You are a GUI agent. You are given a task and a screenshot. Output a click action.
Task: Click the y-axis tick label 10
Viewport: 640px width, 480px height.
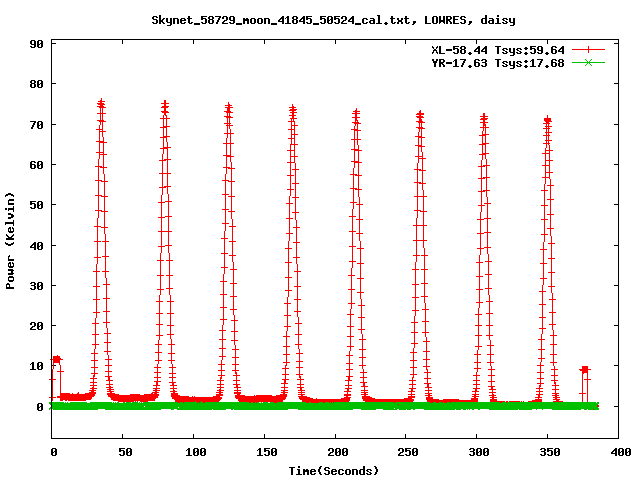click(37, 366)
